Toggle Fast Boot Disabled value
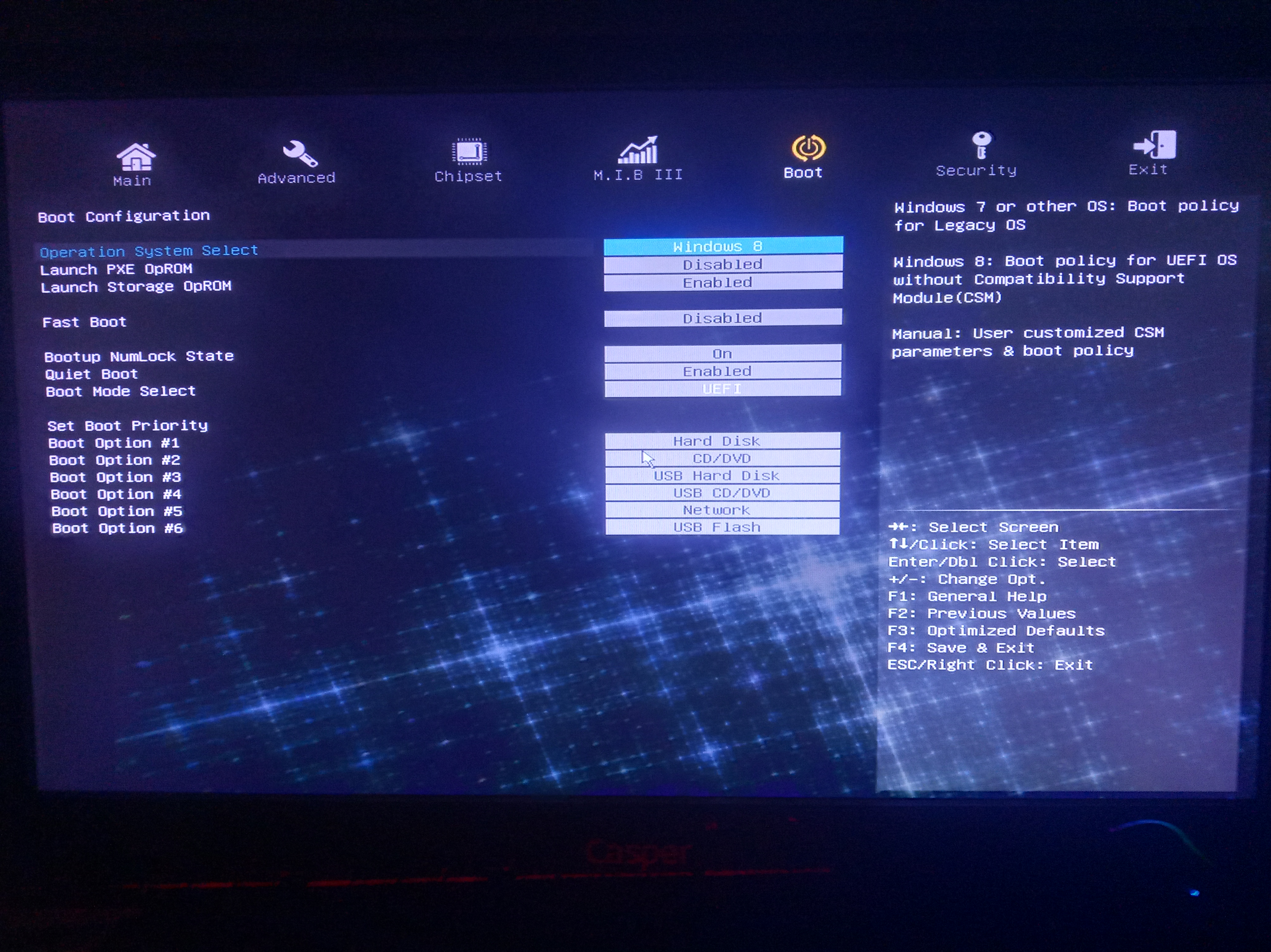The image size is (1271, 952). point(723,318)
